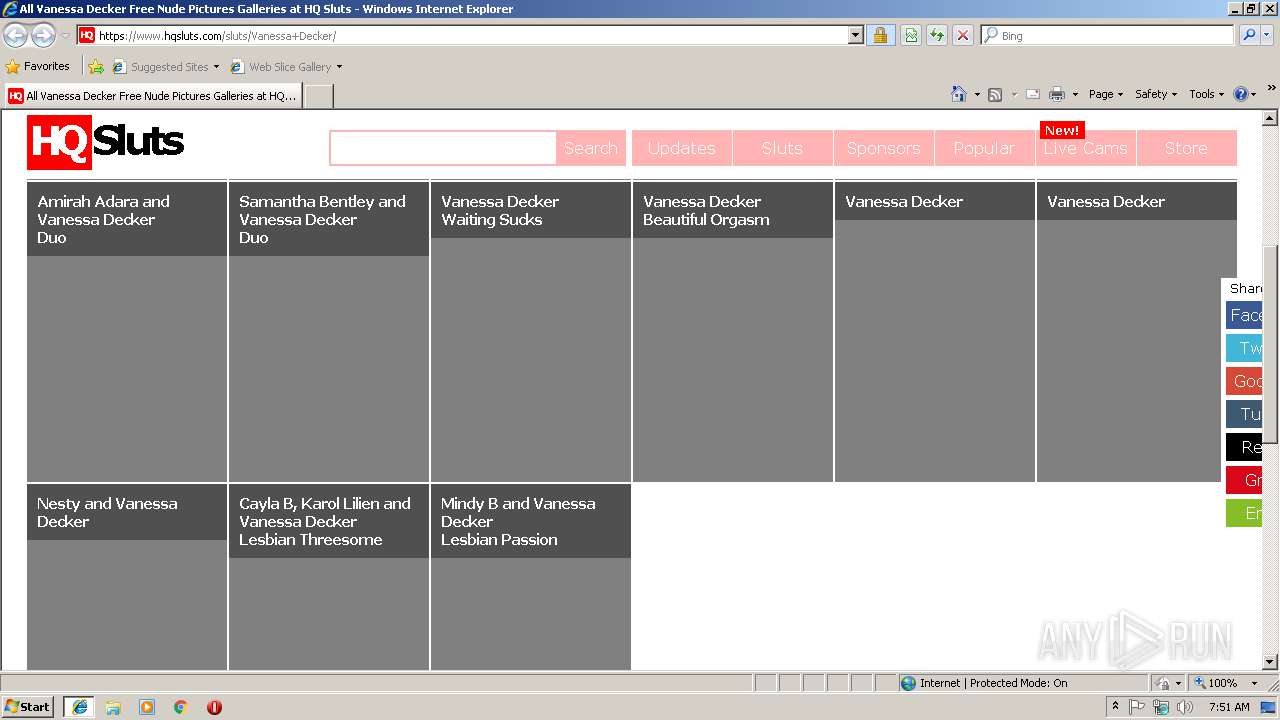Open the Tools menu dropdown
This screenshot has width=1280, height=720.
coord(1206,94)
